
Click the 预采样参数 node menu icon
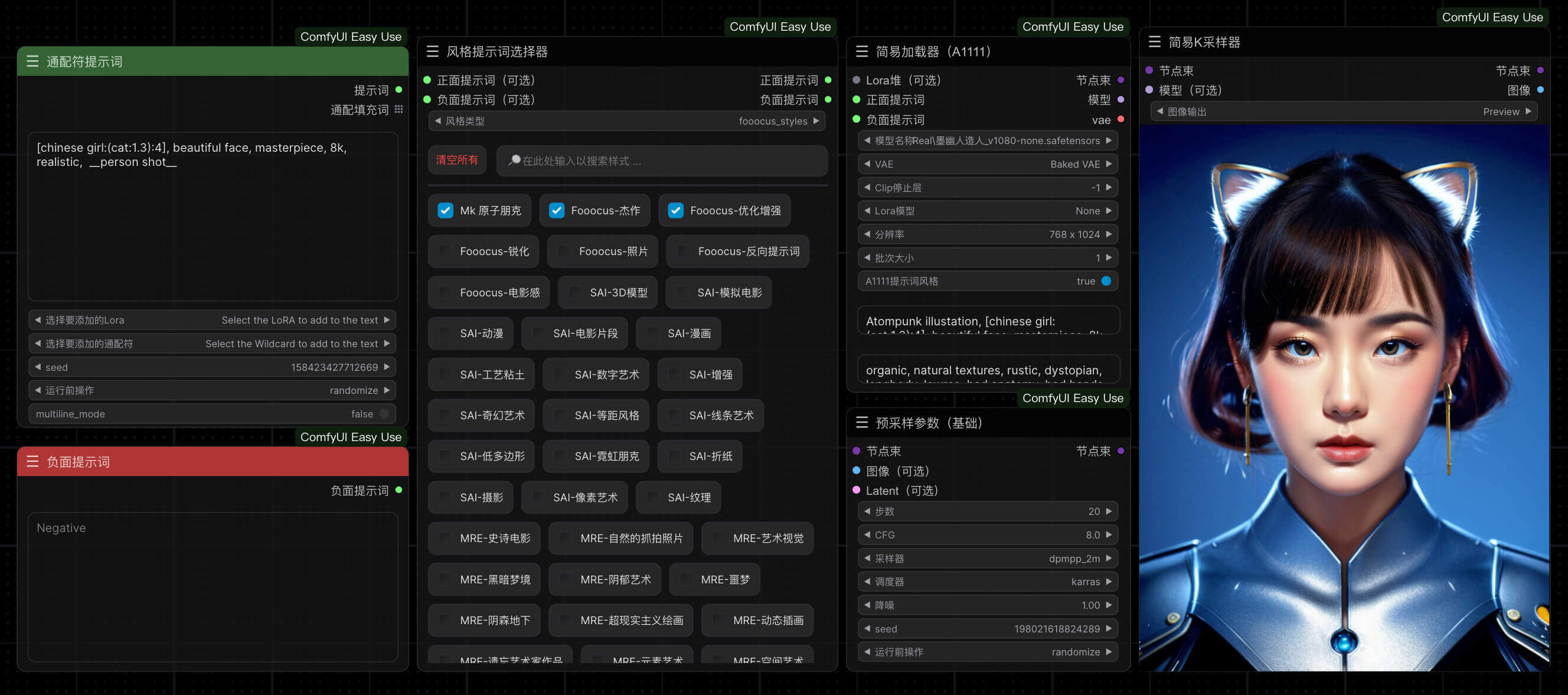coord(861,422)
